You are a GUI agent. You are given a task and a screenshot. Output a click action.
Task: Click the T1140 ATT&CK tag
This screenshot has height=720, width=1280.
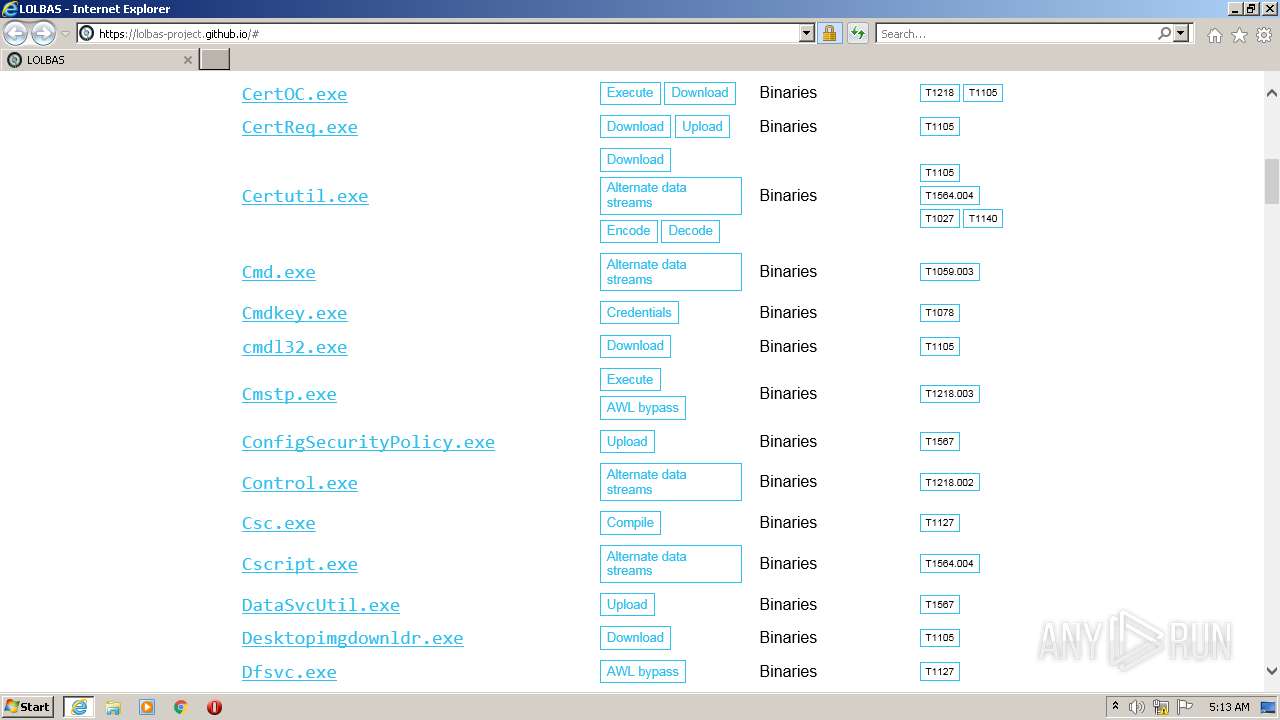click(x=983, y=219)
